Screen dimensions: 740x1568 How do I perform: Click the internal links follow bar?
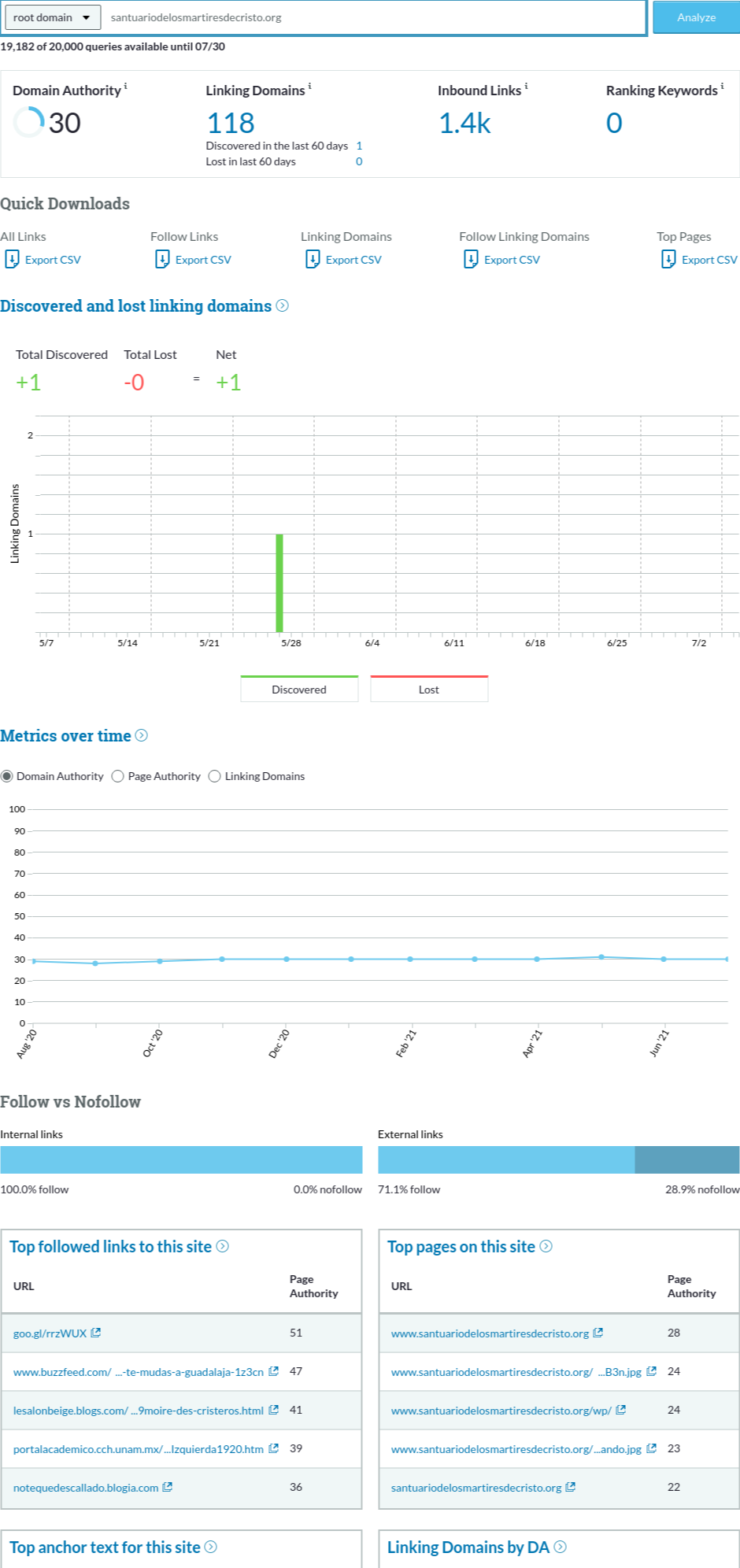(x=181, y=1159)
